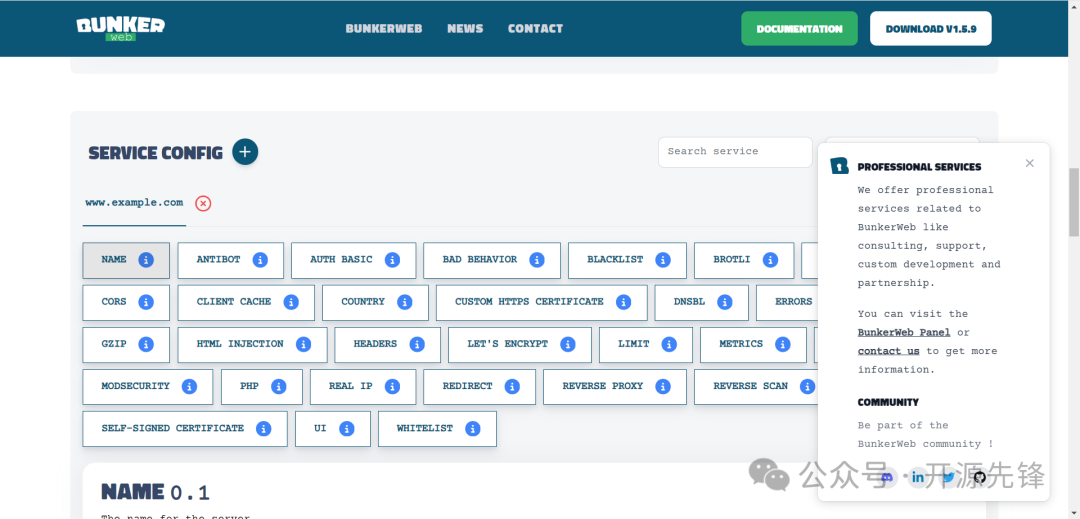Open REAL IP info icon
The image size is (1080, 519).
[x=392, y=386]
